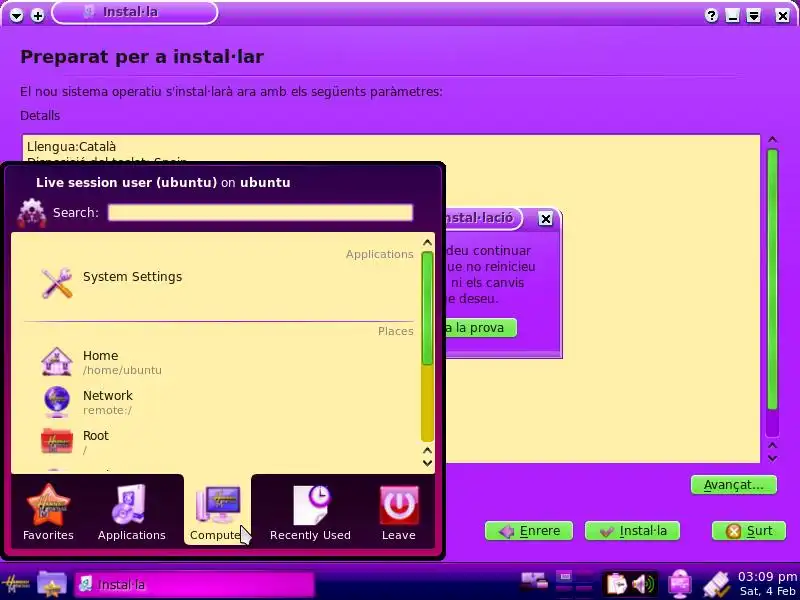Click the shade window button in title bar
Screen dimensions: 800x600
coord(754,15)
